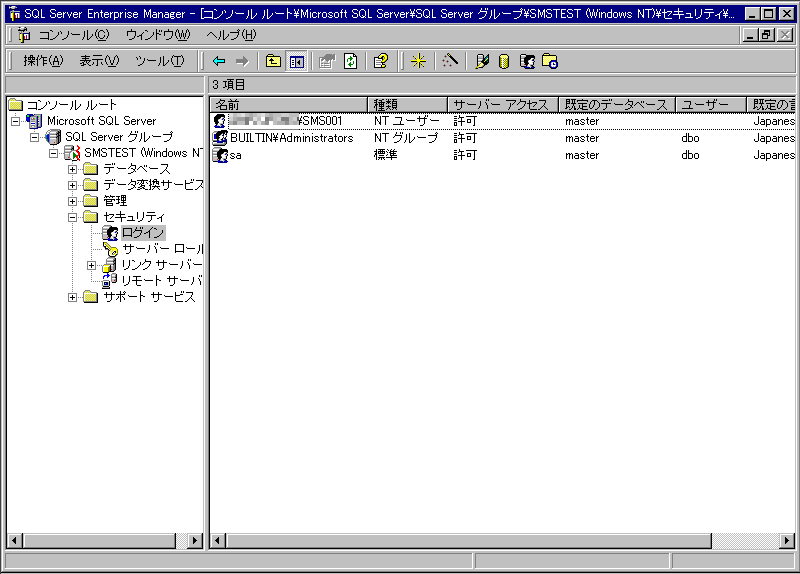Click the BUILTIN¥Administrators group icon
The height and width of the screenshot is (574, 800).
[220, 138]
